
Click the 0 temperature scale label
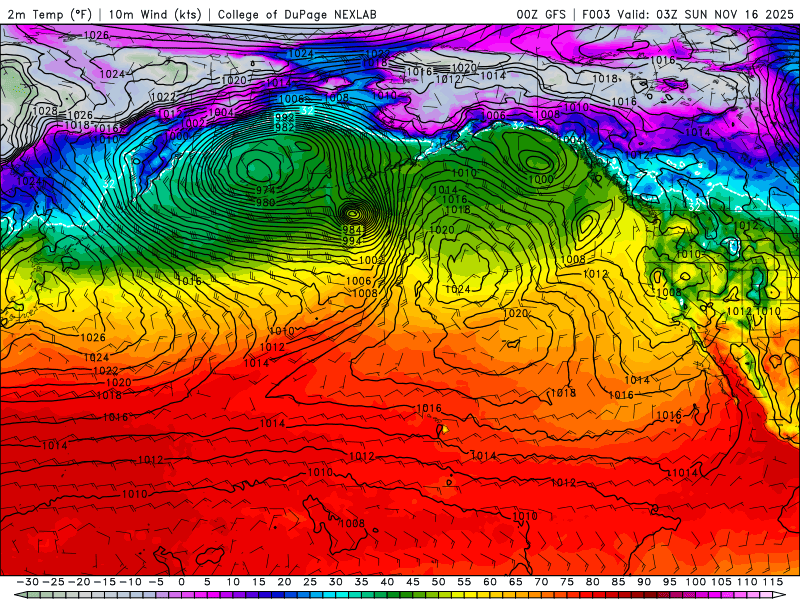[x=182, y=582]
